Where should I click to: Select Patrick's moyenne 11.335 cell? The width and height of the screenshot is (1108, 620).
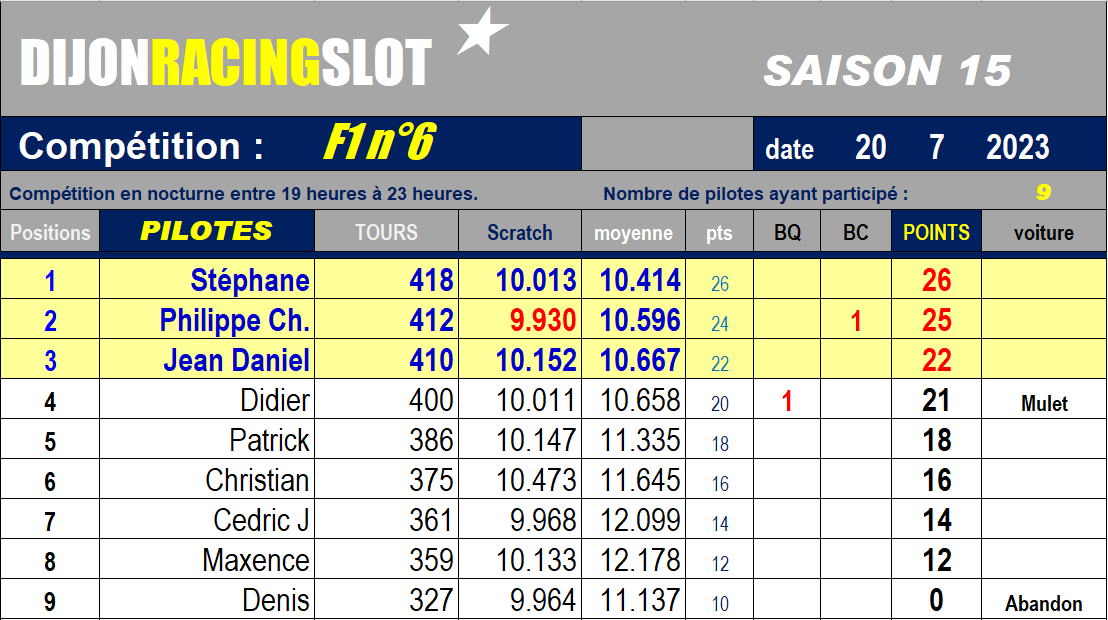coord(633,440)
